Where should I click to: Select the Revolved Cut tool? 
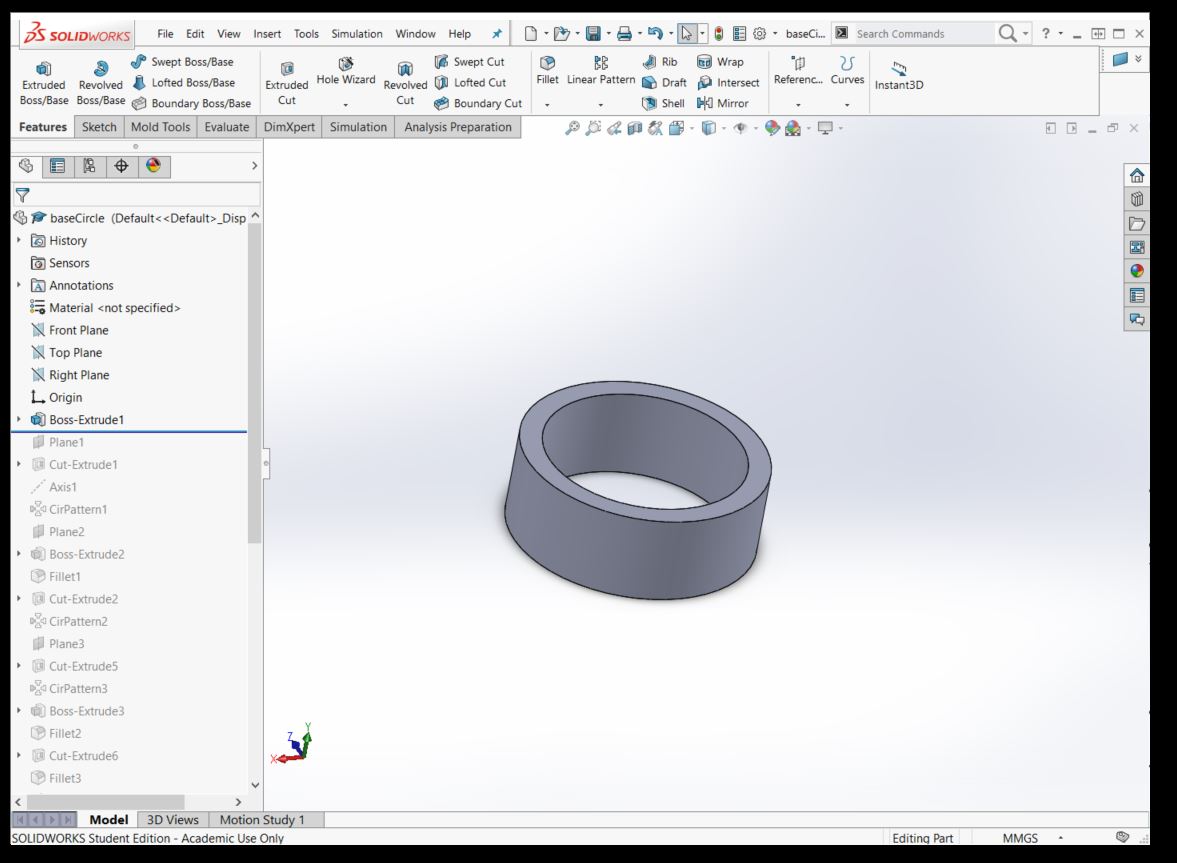pos(405,83)
